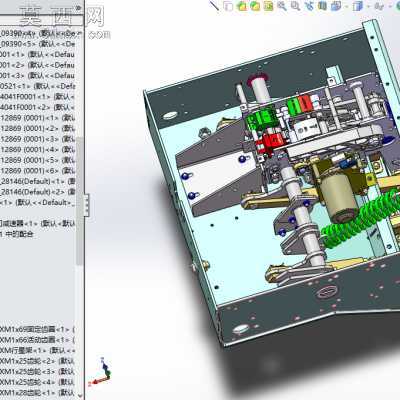Select tree row "001<3> (默认<<Defau"
This screenshot has width=400, height=400.
tap(37, 76)
